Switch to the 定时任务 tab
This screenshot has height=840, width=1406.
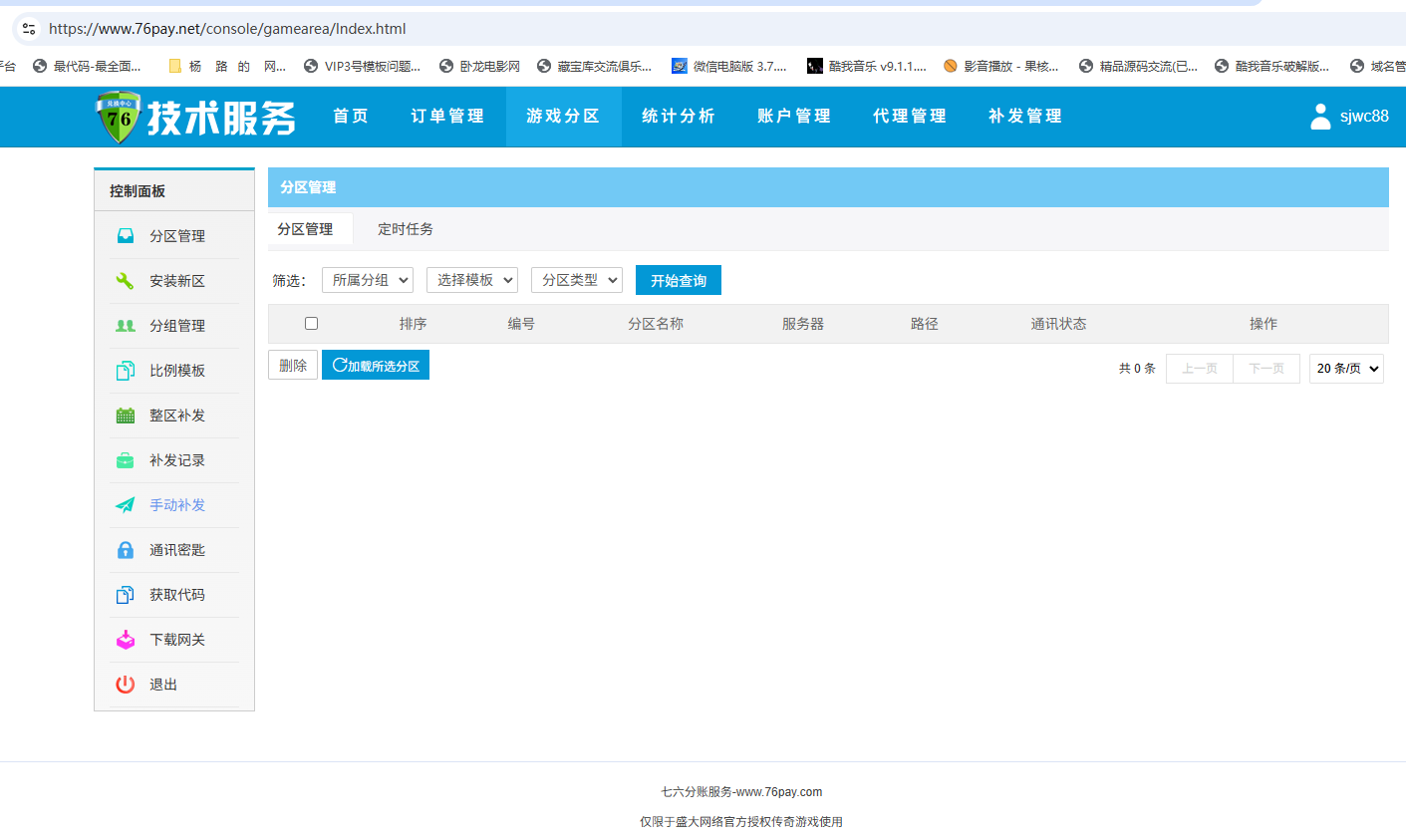(x=406, y=229)
